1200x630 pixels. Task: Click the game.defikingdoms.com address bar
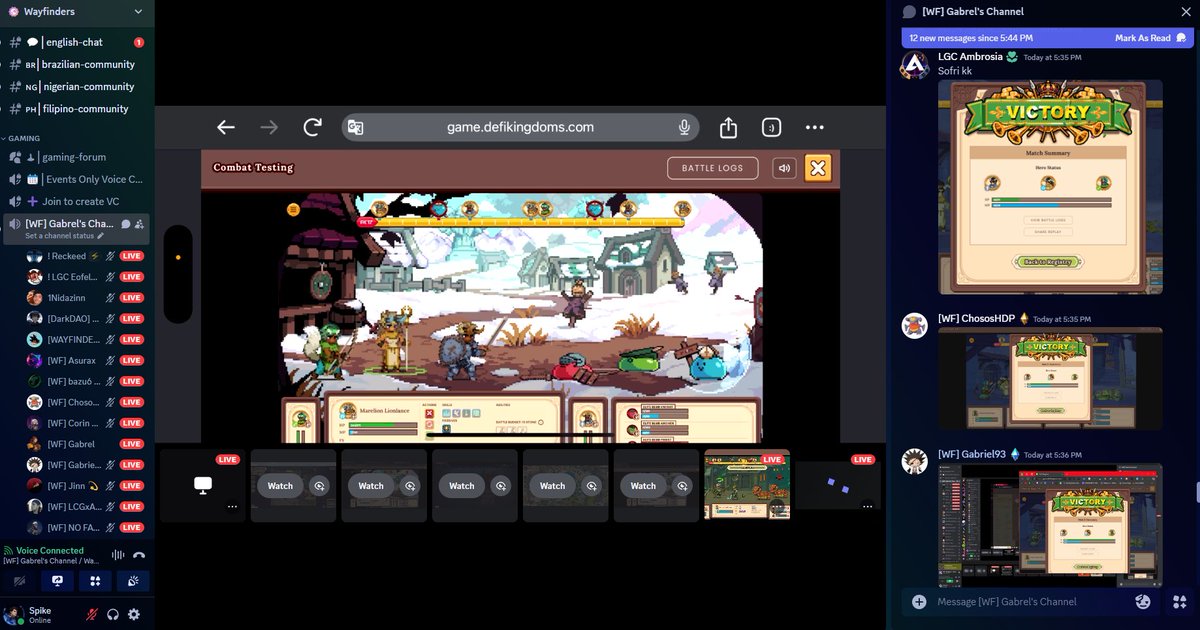[x=520, y=127]
